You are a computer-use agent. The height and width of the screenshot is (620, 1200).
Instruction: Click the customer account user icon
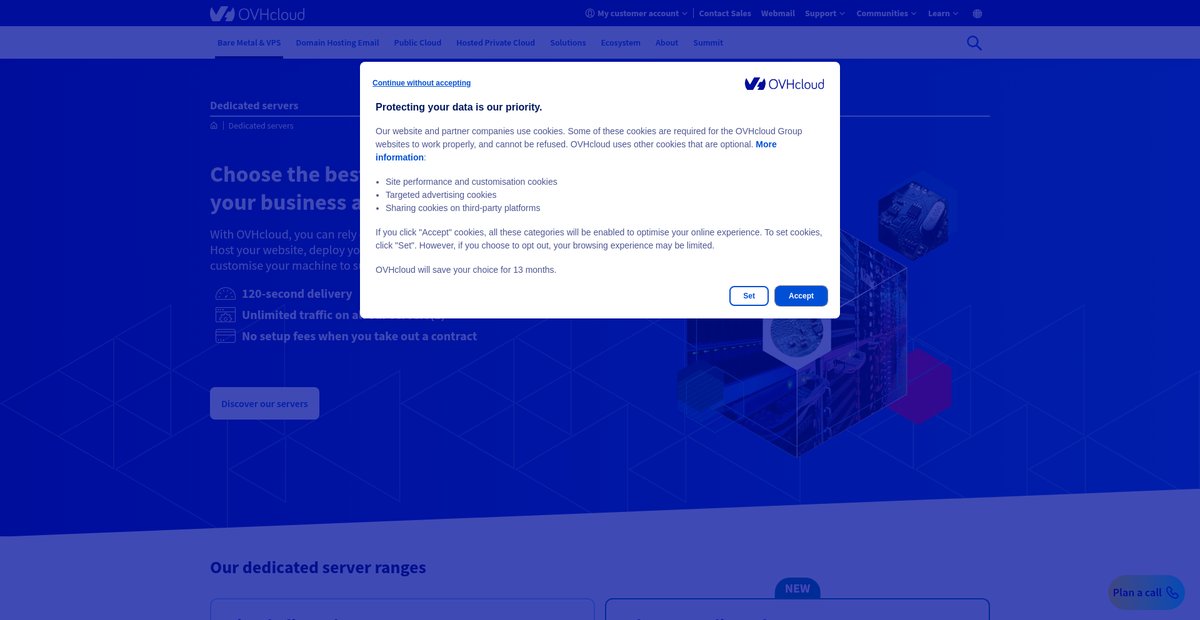coord(590,14)
